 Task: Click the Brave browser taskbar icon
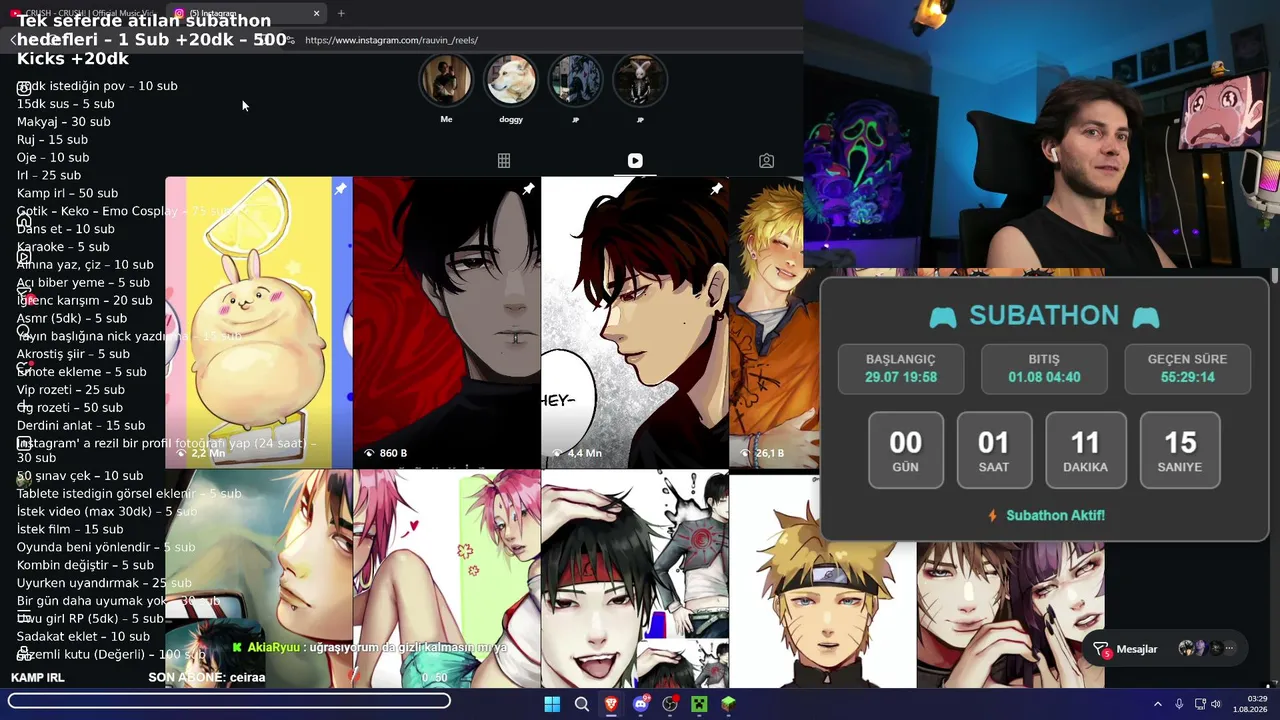point(611,704)
